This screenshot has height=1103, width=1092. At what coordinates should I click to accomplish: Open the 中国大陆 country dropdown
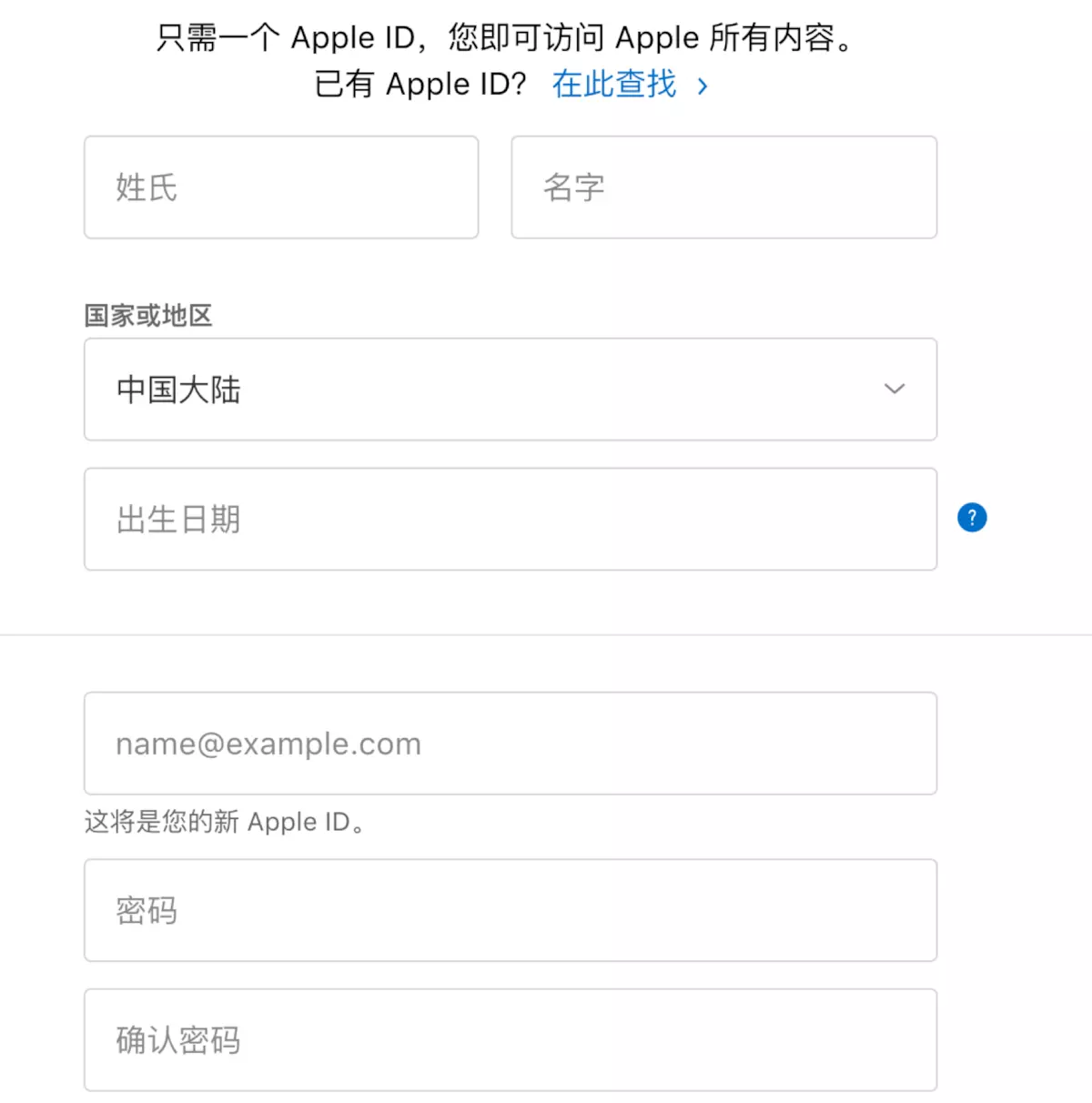(x=511, y=390)
